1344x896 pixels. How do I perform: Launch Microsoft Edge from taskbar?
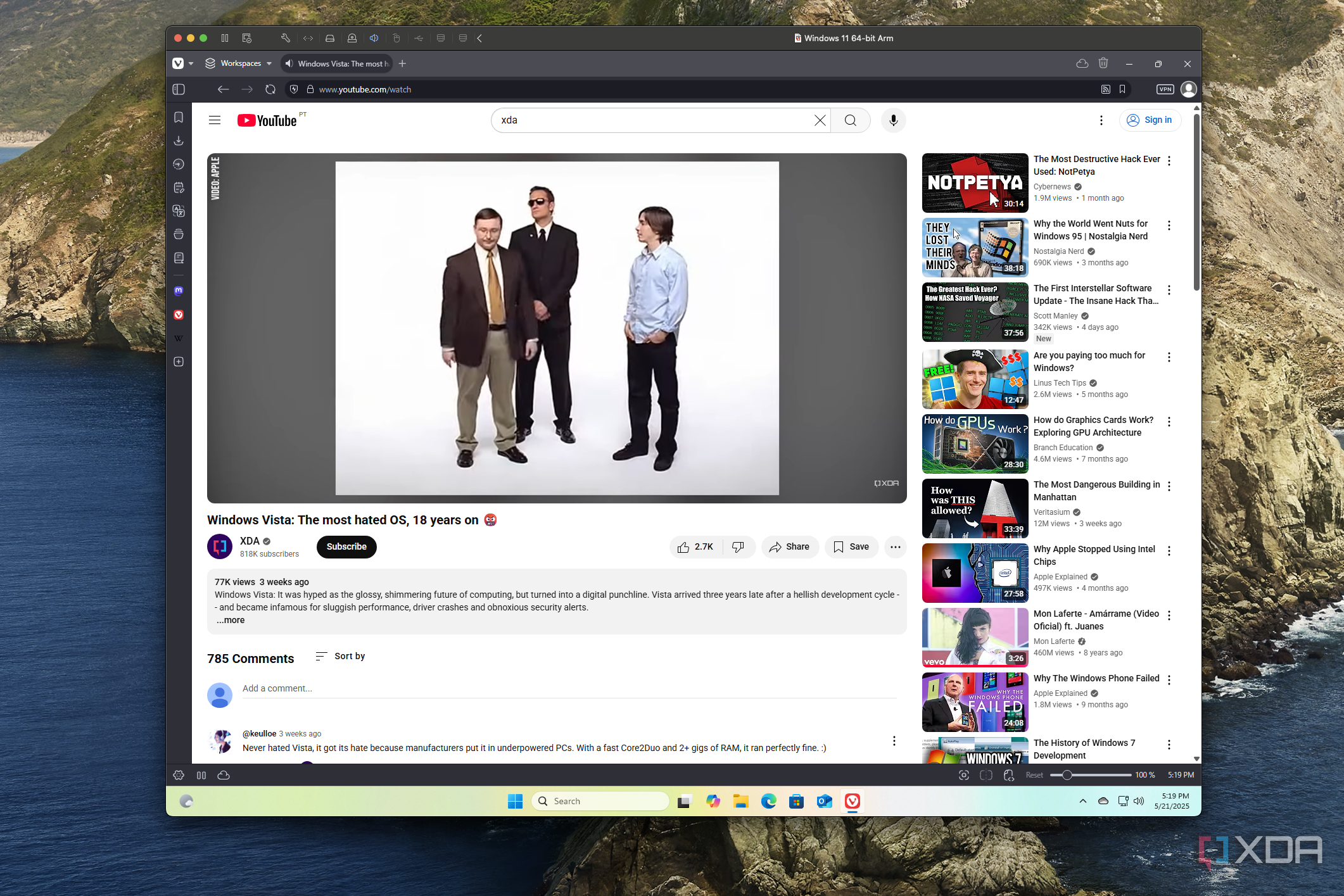point(768,802)
